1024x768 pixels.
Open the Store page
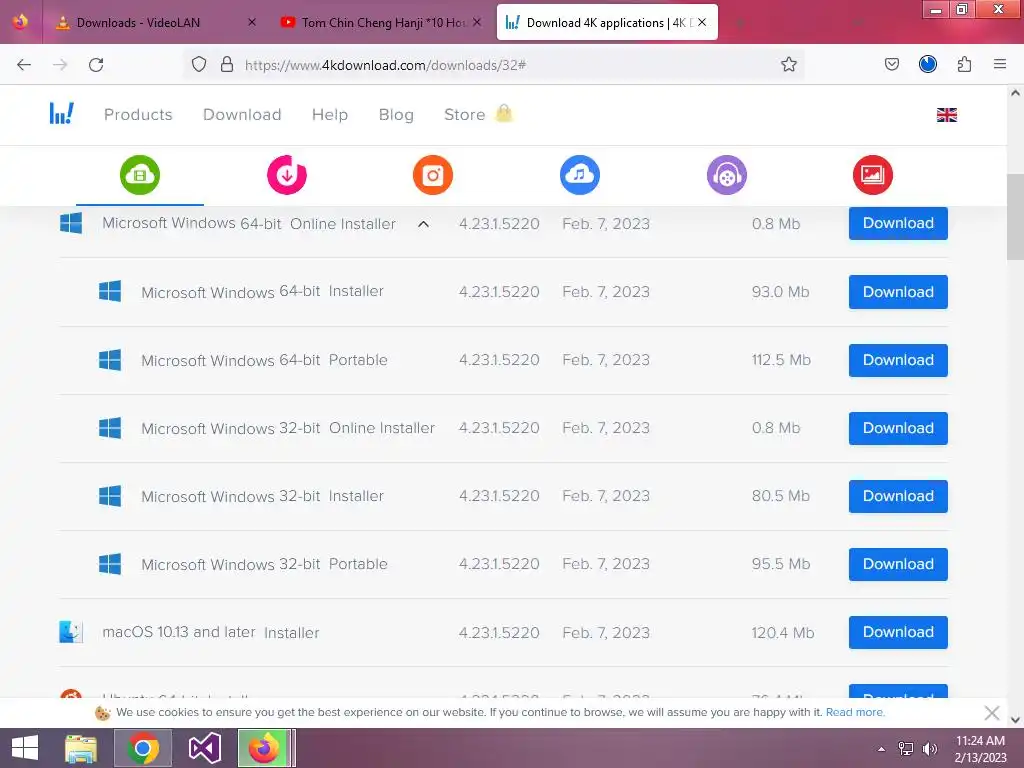[464, 114]
